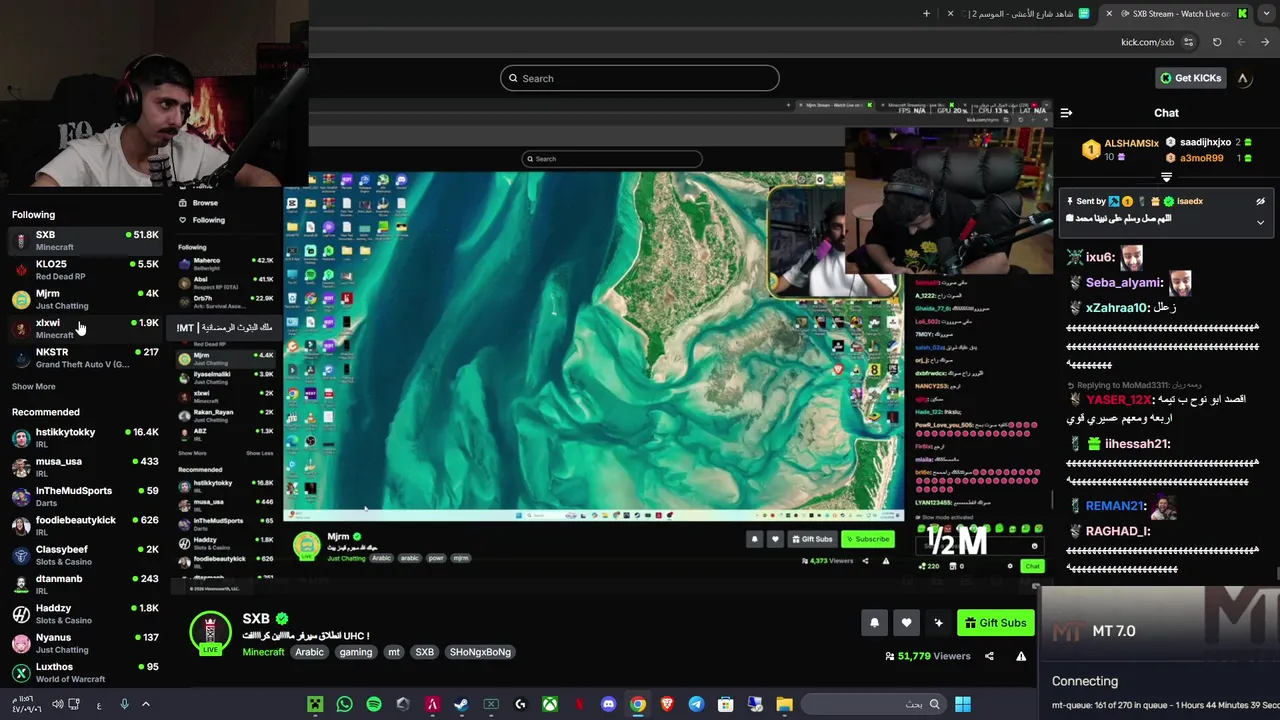This screenshot has height=720, width=1280.
Task: Open the new tab plus button
Action: click(x=926, y=13)
